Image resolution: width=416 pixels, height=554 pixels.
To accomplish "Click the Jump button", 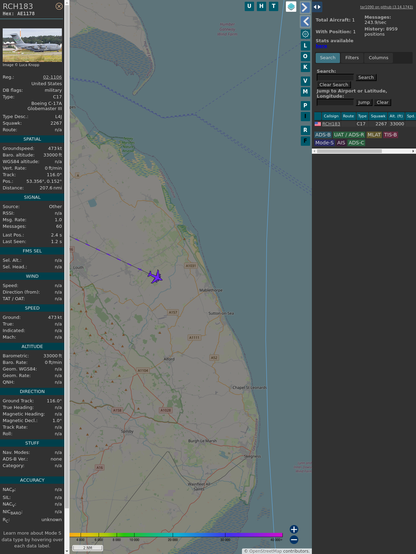I will click(363, 102).
